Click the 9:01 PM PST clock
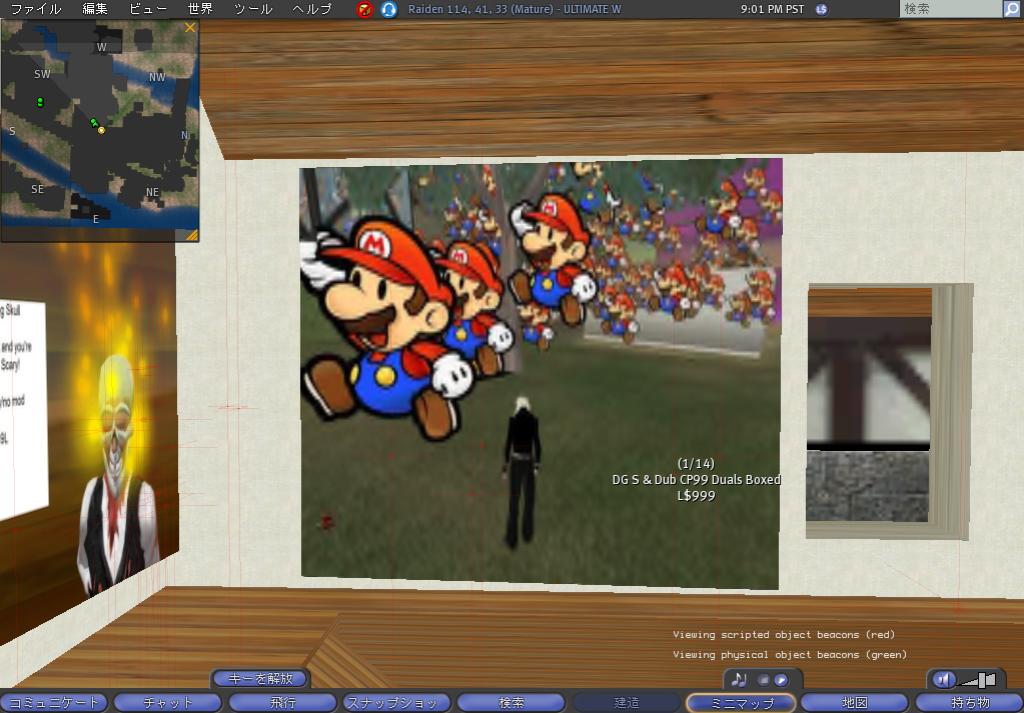Screen dimensions: 1024x713 [773, 9]
